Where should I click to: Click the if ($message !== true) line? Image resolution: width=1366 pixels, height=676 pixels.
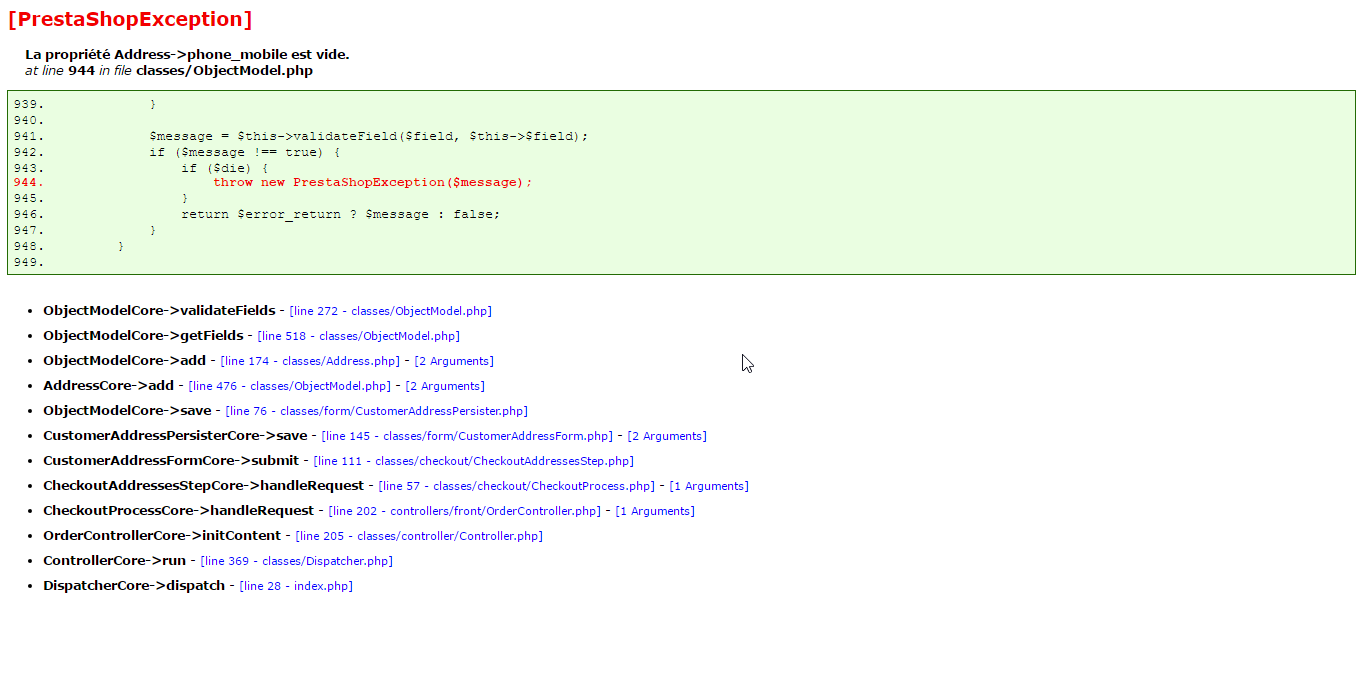[x=245, y=152]
